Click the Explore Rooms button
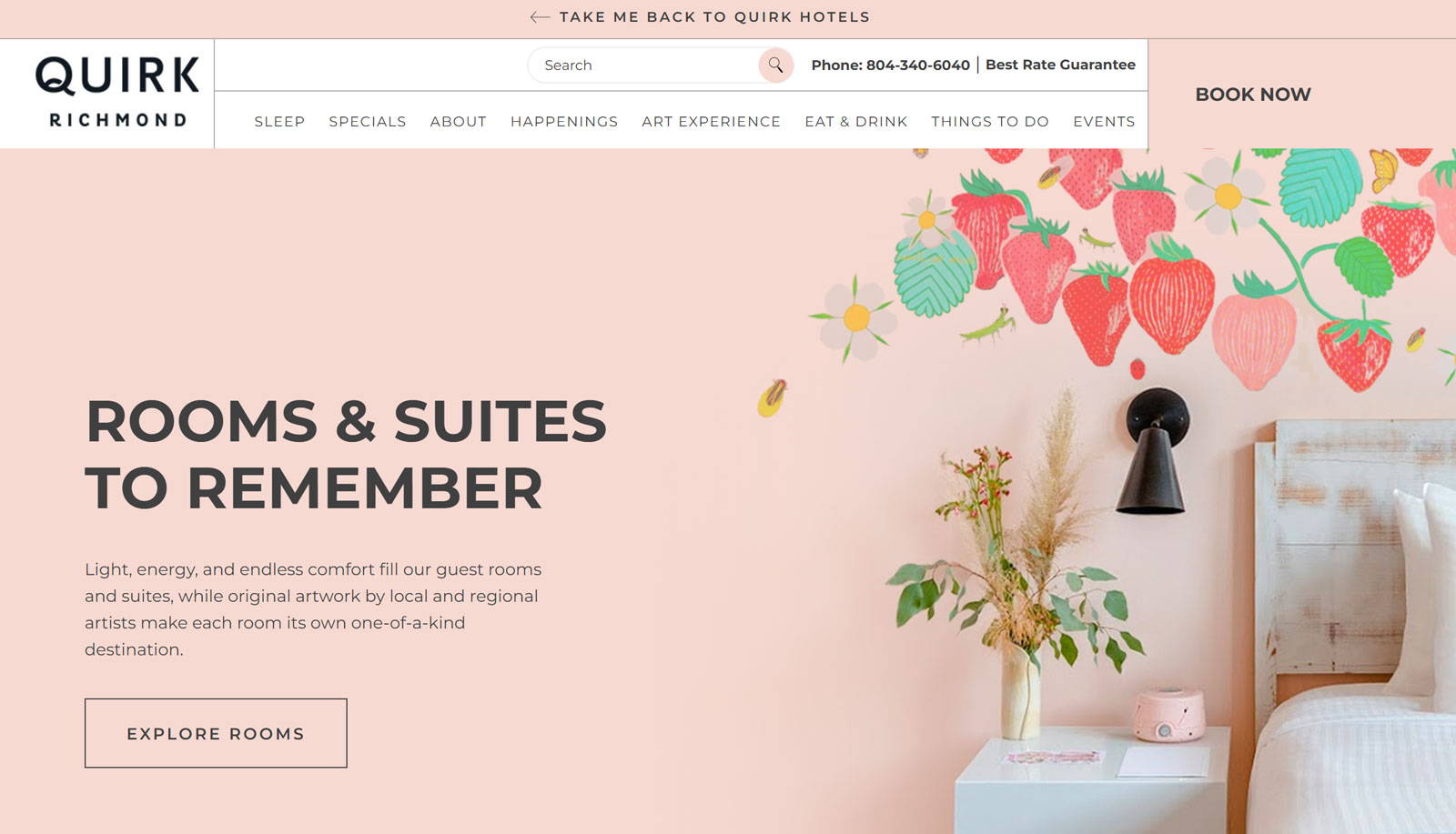 pyautogui.click(x=216, y=733)
